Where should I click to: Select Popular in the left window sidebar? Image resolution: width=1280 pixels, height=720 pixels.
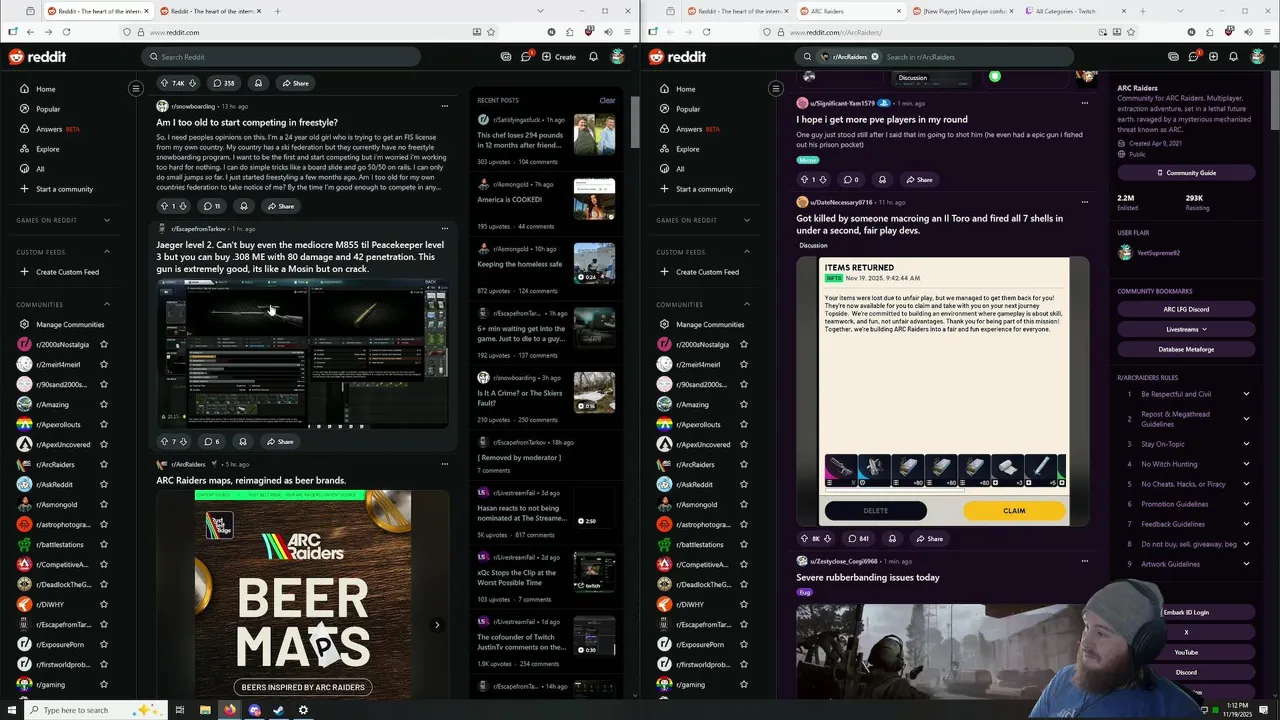pos(47,109)
